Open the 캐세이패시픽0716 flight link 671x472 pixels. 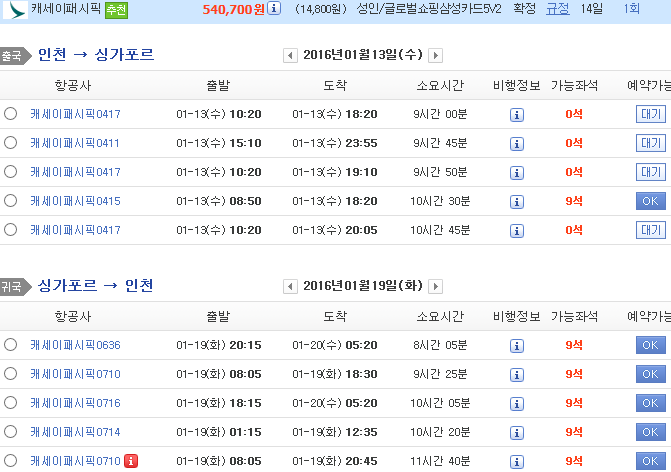click(x=75, y=403)
